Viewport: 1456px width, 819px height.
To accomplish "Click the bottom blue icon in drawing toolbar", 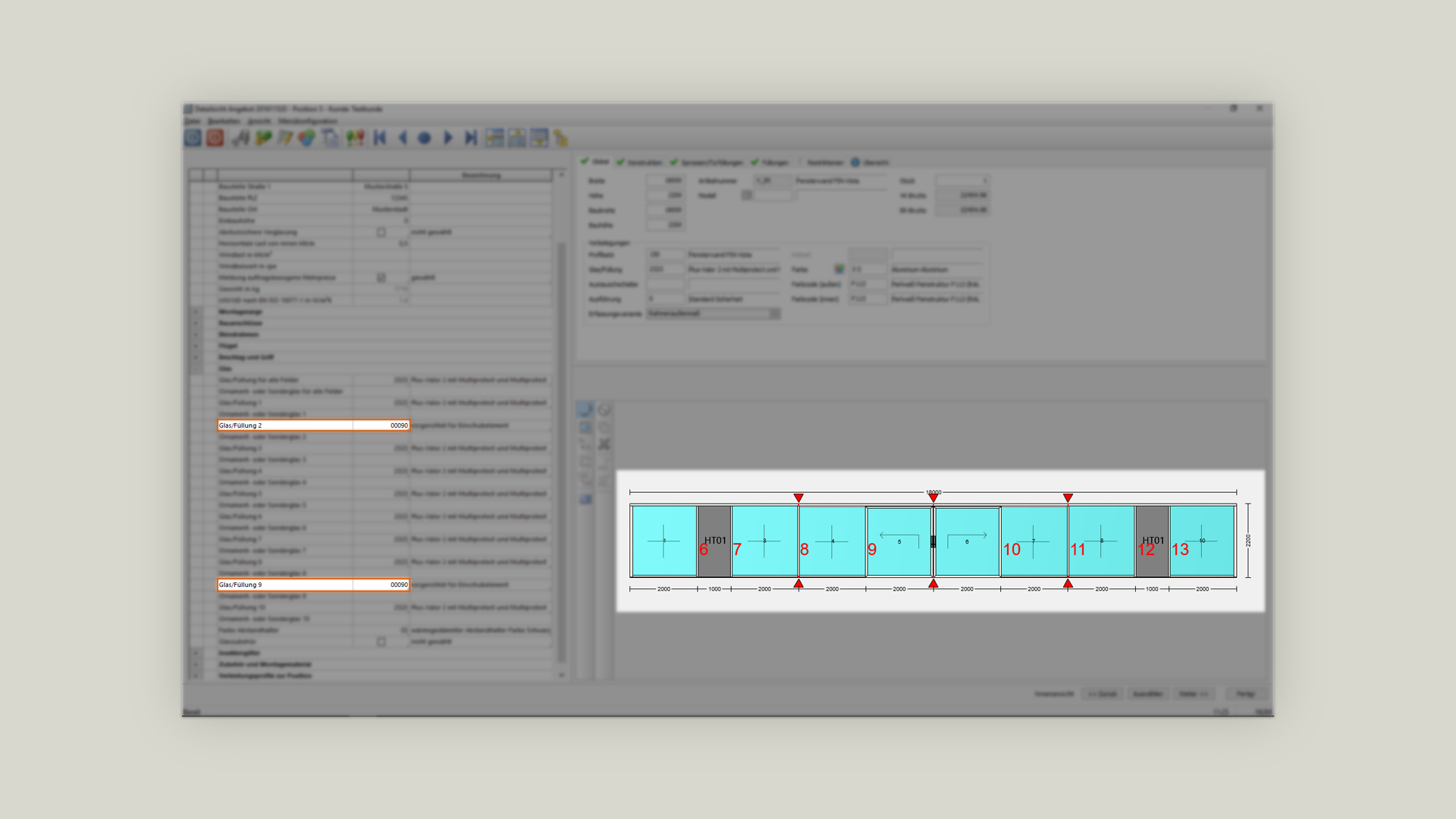I will point(585,499).
